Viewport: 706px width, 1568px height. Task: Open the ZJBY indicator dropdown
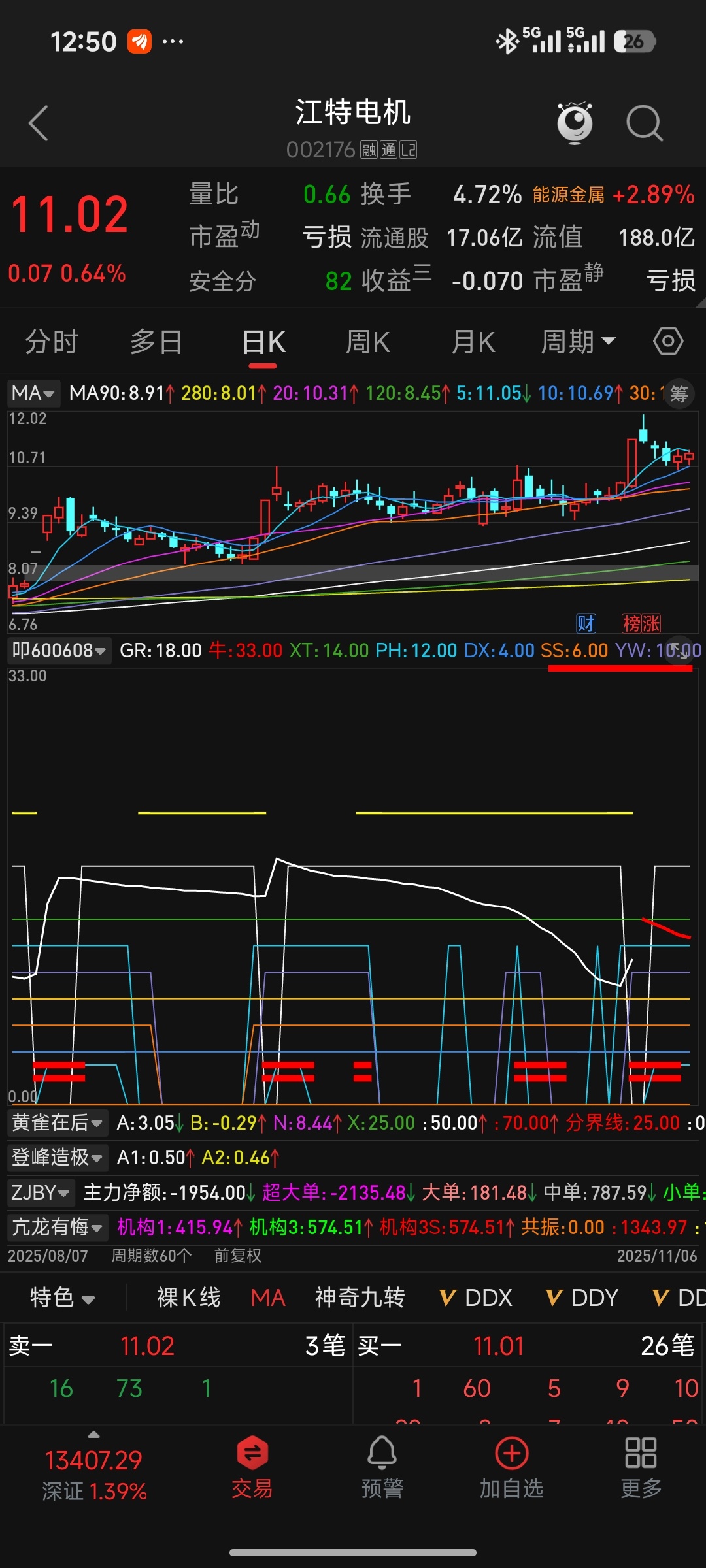[41, 1193]
